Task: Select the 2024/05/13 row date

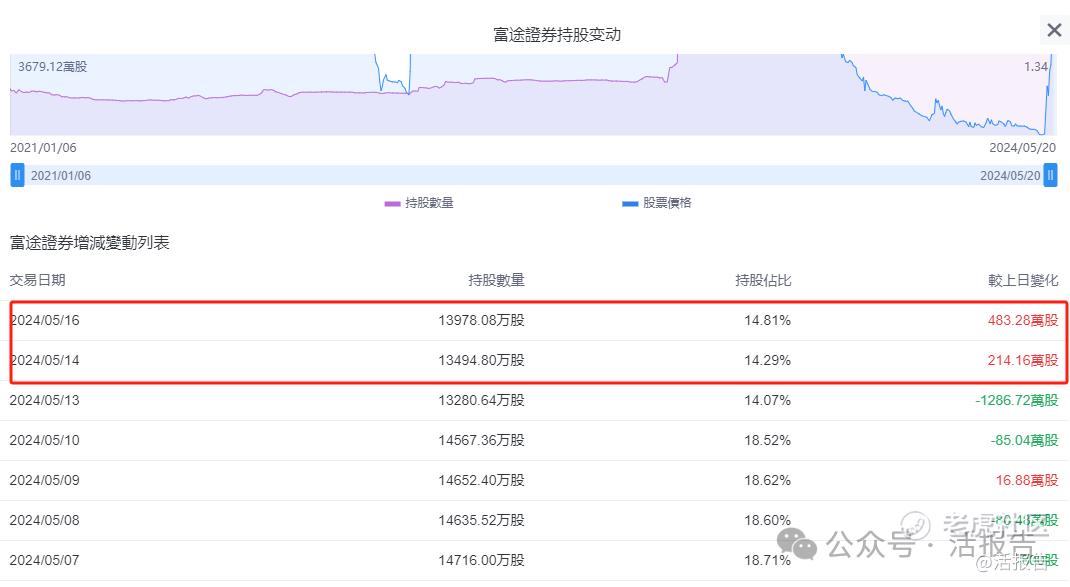Action: pyautogui.click(x=44, y=400)
